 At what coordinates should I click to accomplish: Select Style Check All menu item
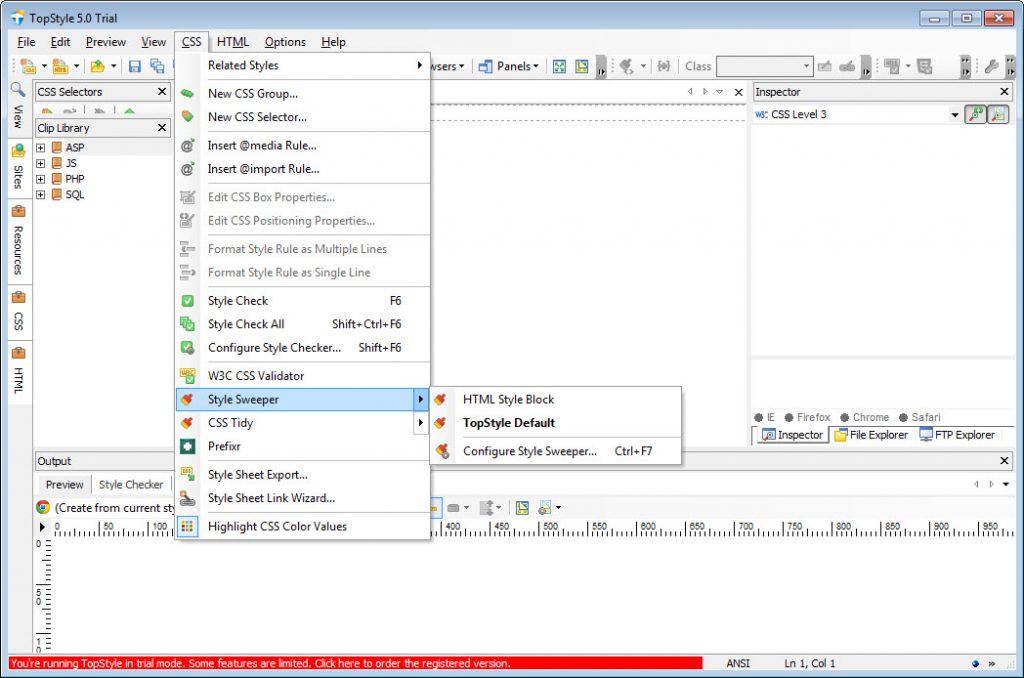click(303, 324)
